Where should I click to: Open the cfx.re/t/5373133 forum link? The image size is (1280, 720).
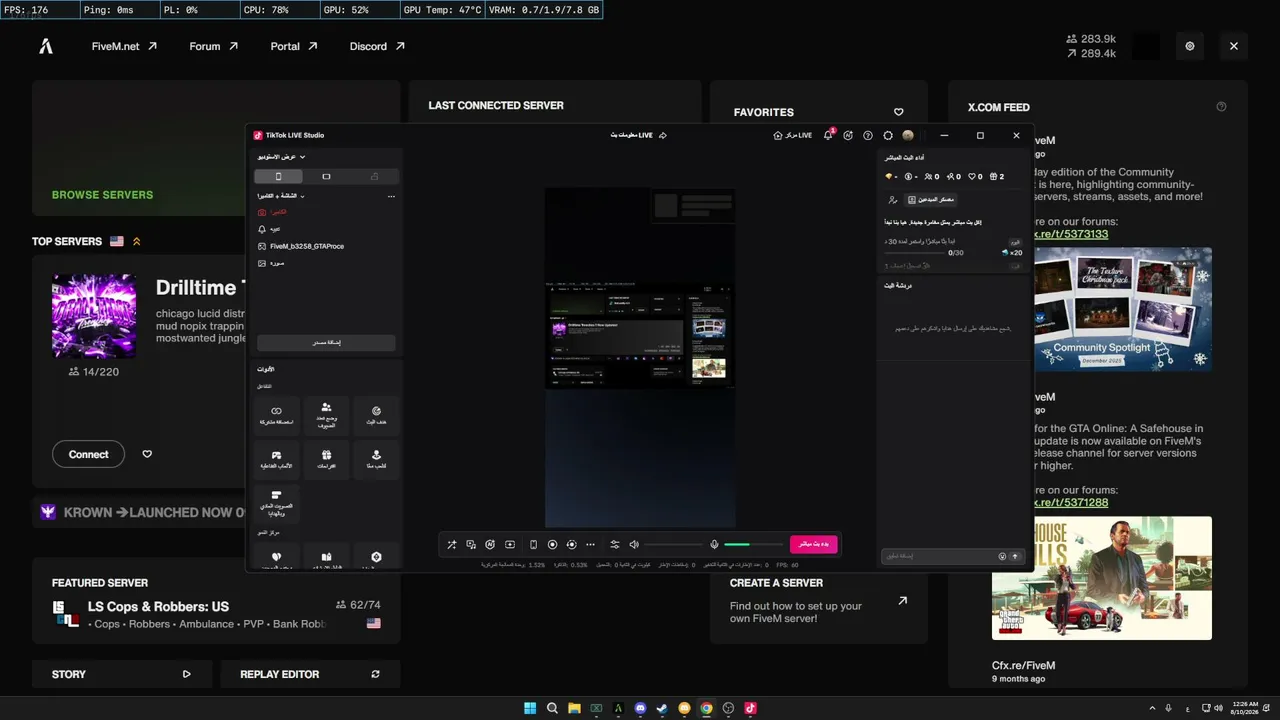coord(1070,234)
